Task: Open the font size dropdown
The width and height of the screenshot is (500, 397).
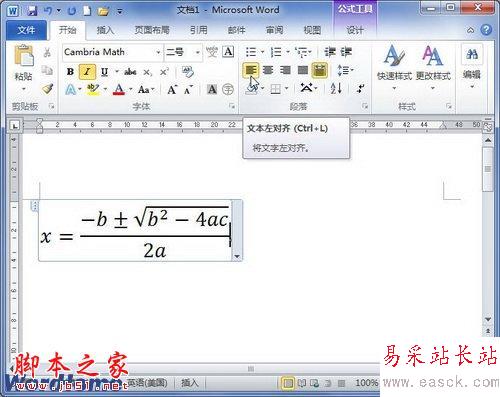Action: click(198, 52)
